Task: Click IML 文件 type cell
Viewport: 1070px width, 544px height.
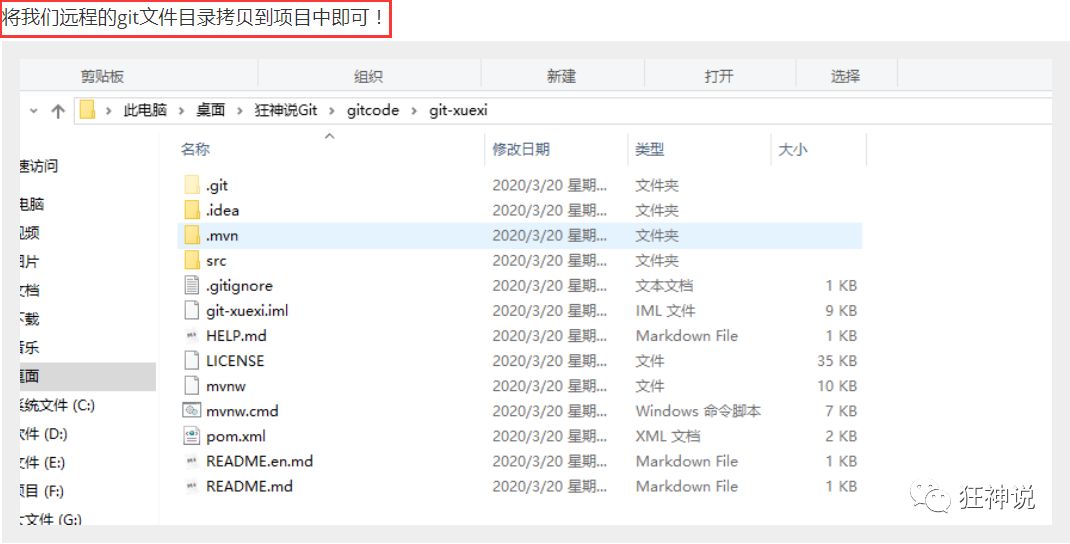Action: tap(665, 311)
